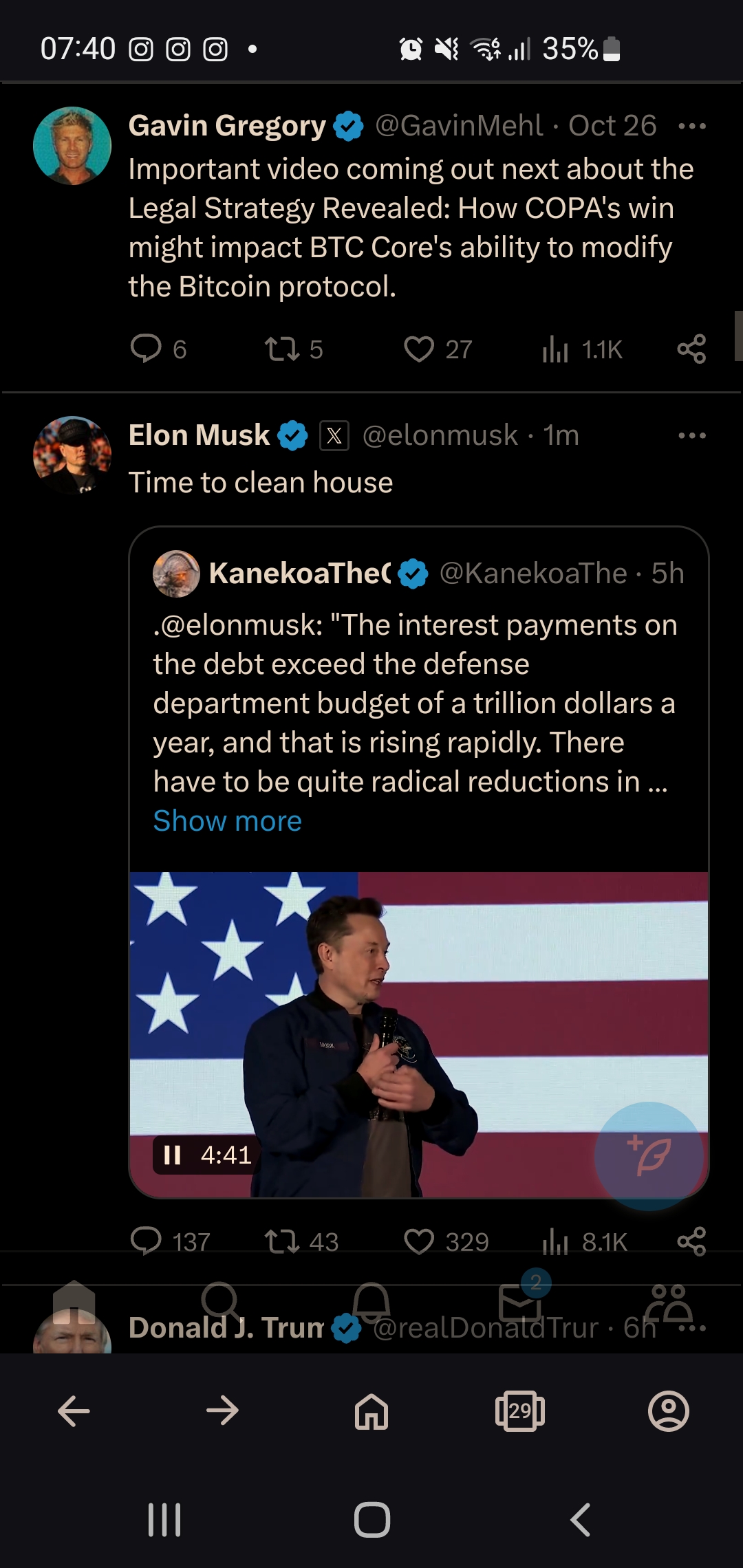Viewport: 743px width, 1568px height.
Task: Repost Elon Musk's tweet with 43 reposts
Action: (282, 1241)
